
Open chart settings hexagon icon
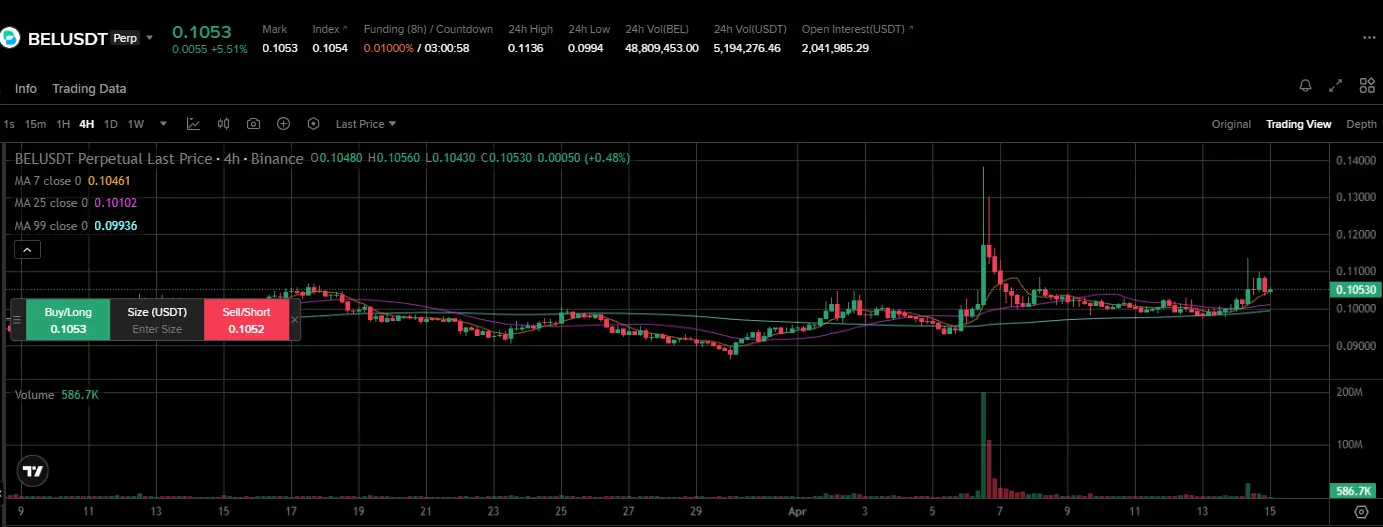tap(313, 124)
